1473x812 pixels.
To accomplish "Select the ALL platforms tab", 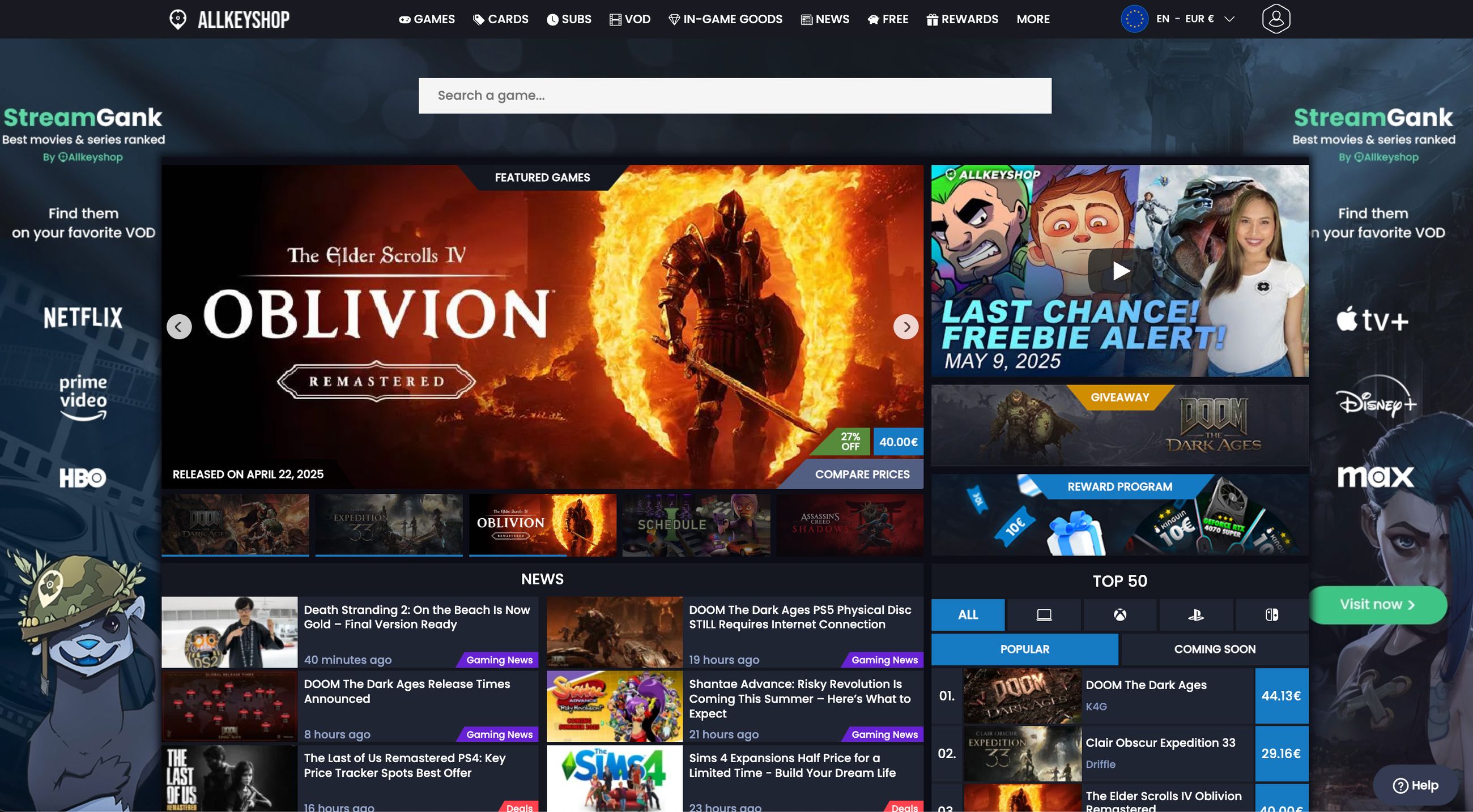I will pyautogui.click(x=968, y=615).
